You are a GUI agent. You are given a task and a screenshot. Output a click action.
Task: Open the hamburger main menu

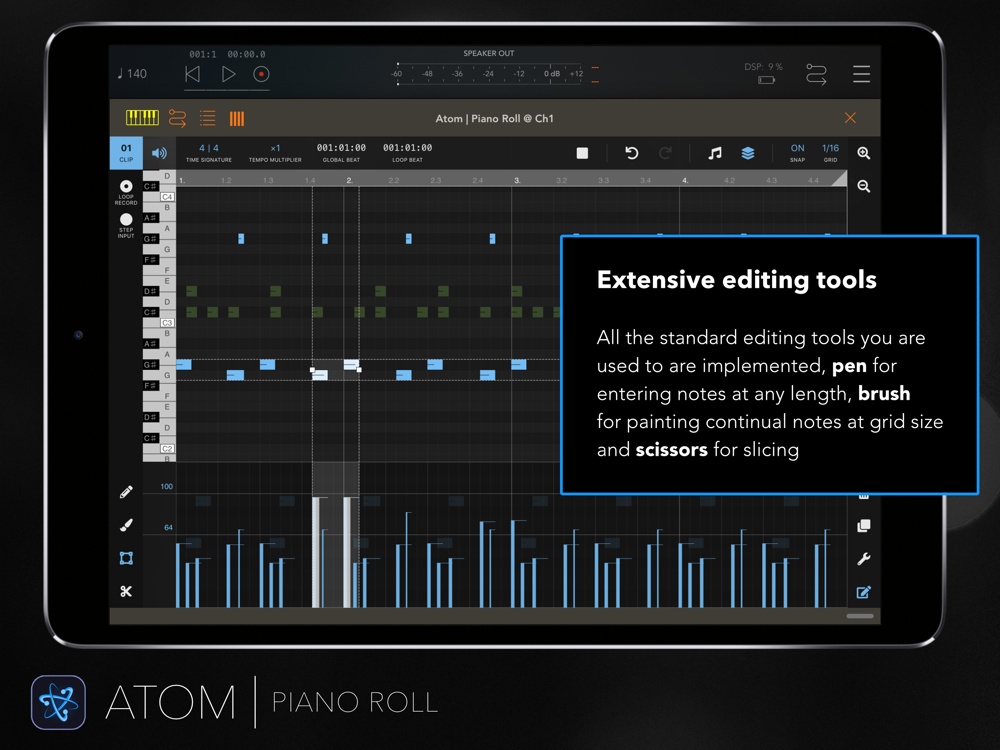(862, 74)
